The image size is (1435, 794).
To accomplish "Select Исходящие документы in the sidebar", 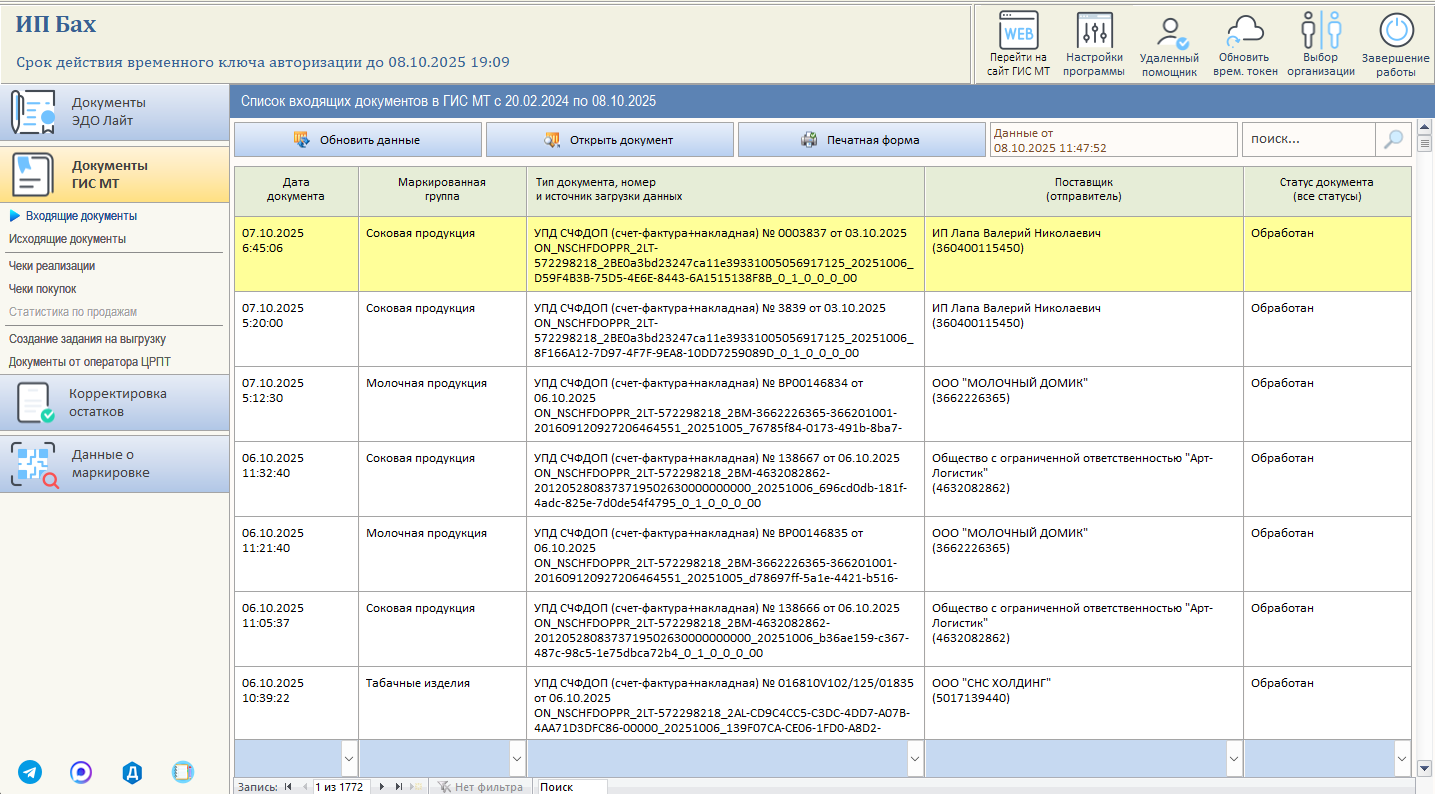I will (x=67, y=239).
